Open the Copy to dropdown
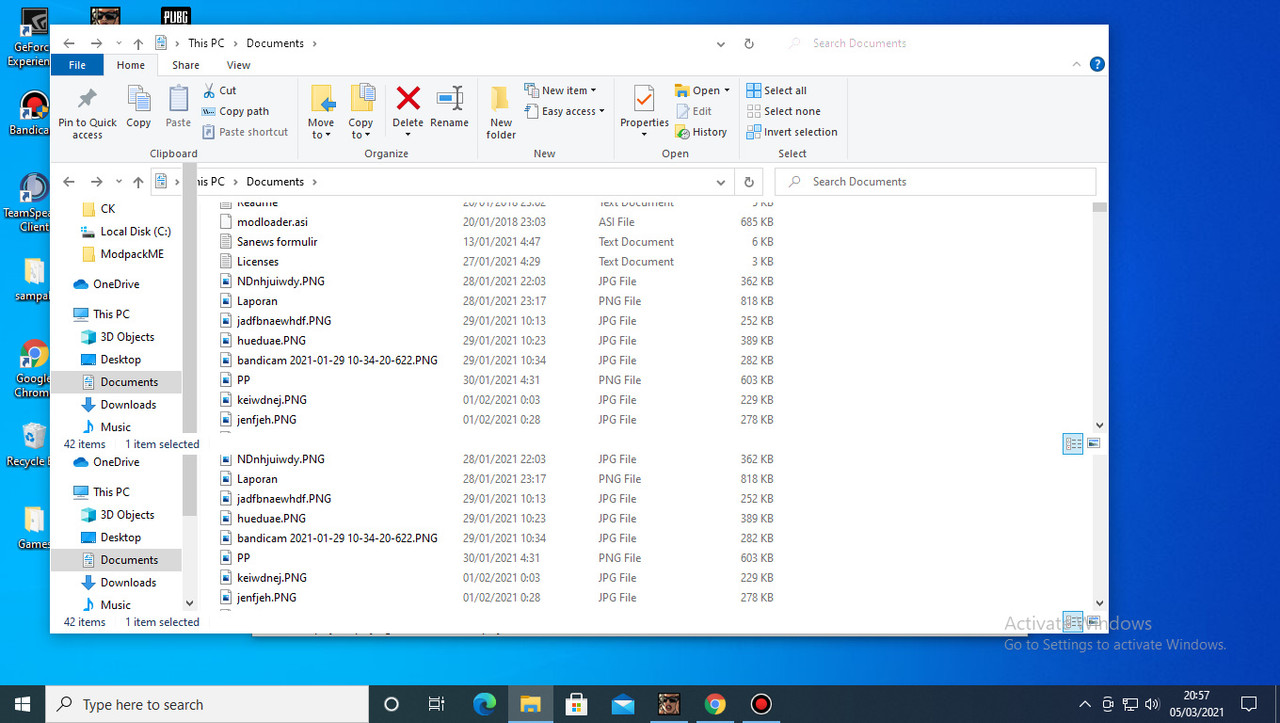1280x723 pixels. pos(361,112)
